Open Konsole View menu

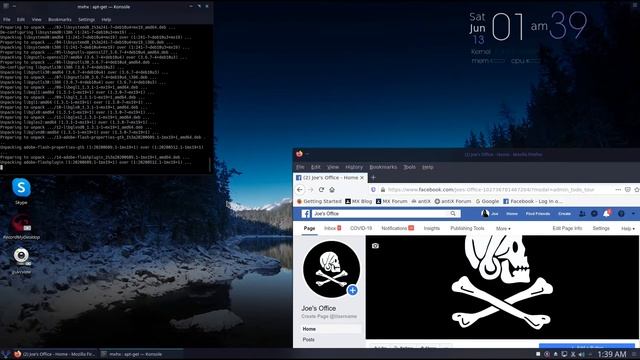[36, 19]
